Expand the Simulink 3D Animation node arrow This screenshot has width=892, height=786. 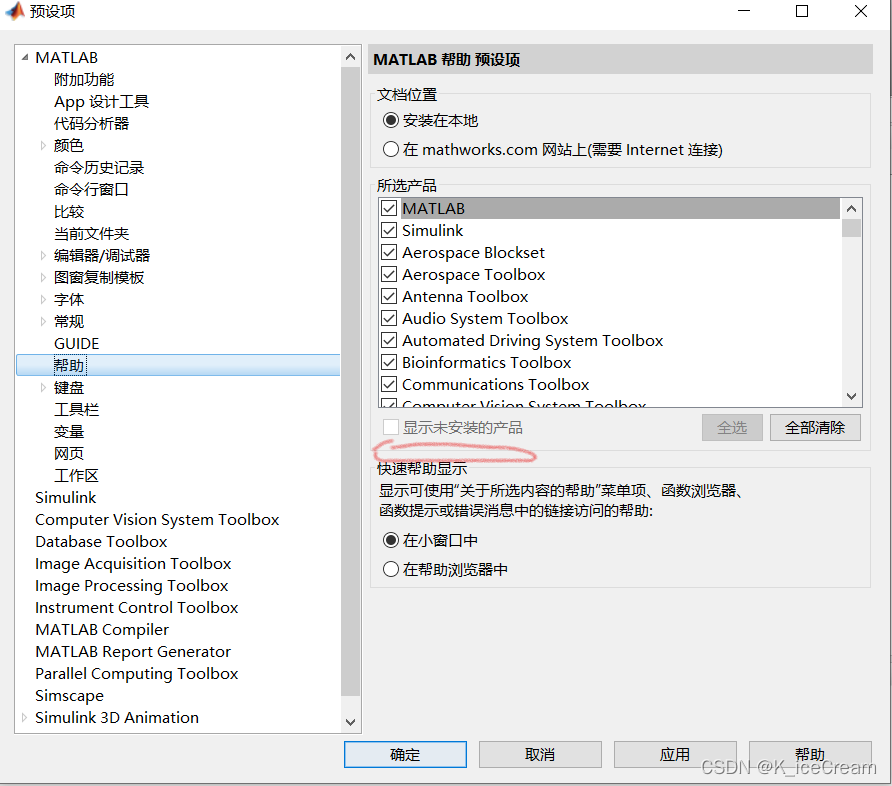coord(24,718)
